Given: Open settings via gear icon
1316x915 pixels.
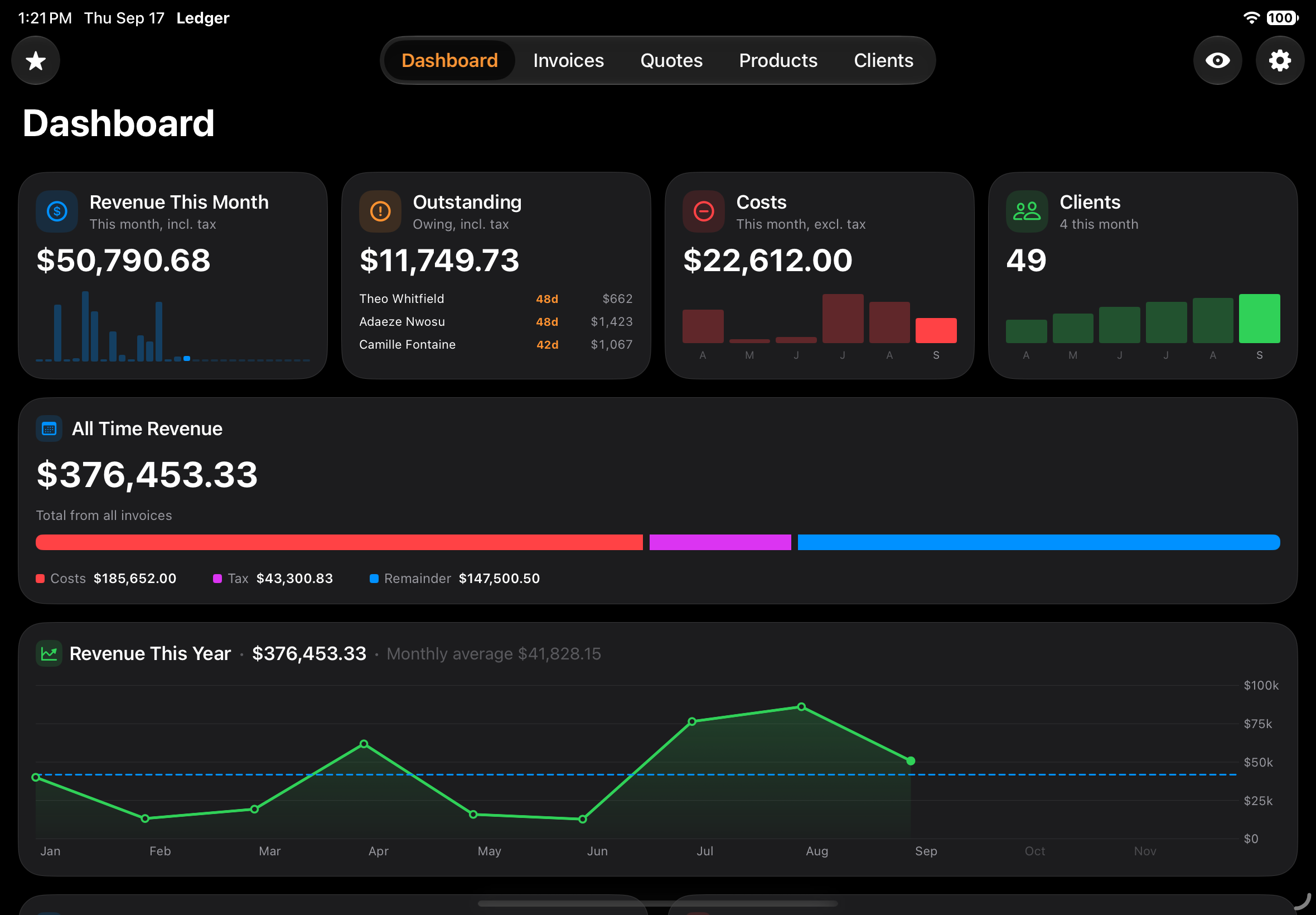Looking at the screenshot, I should click(1279, 60).
